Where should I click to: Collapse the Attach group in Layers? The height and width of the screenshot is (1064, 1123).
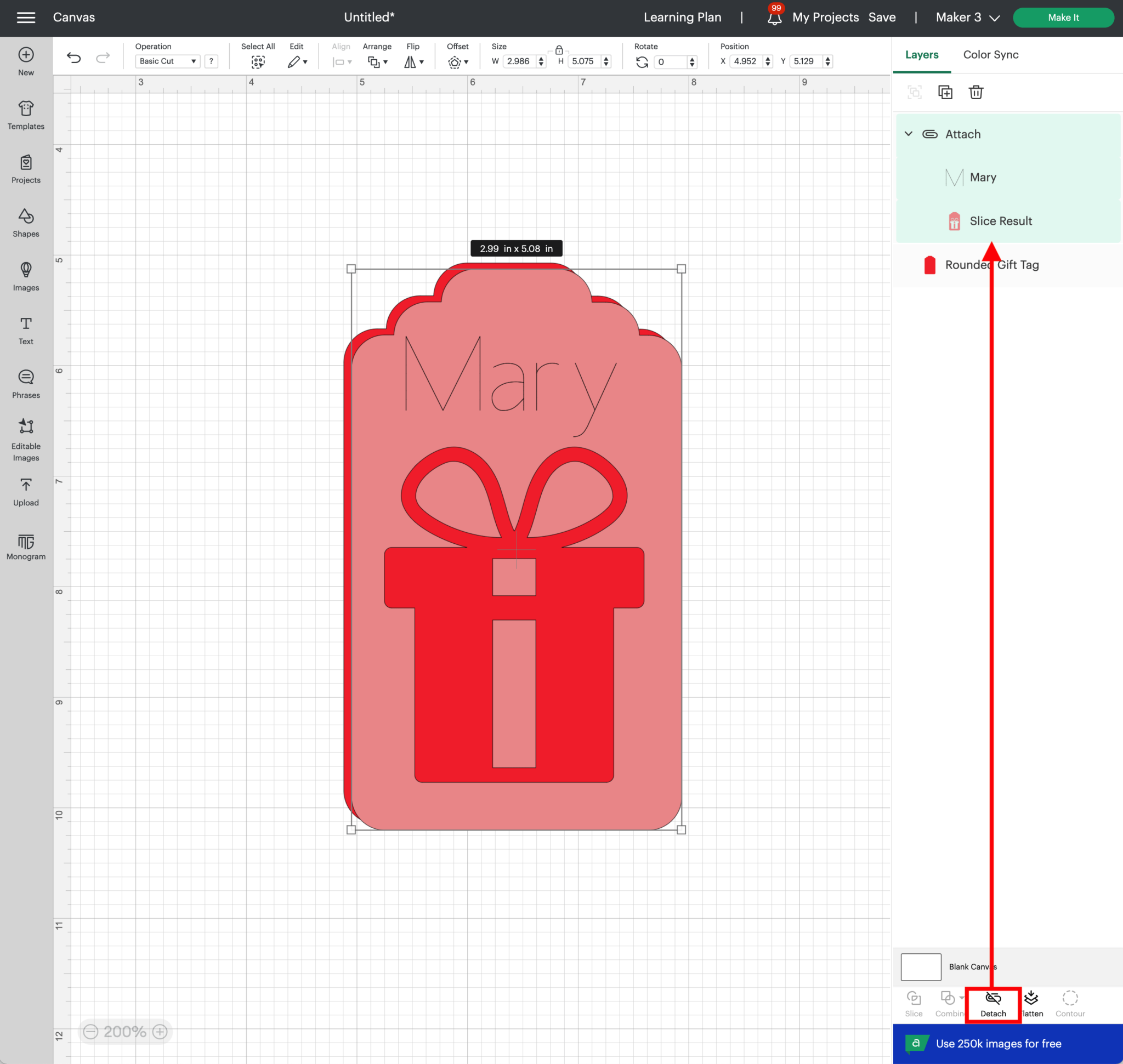(908, 134)
